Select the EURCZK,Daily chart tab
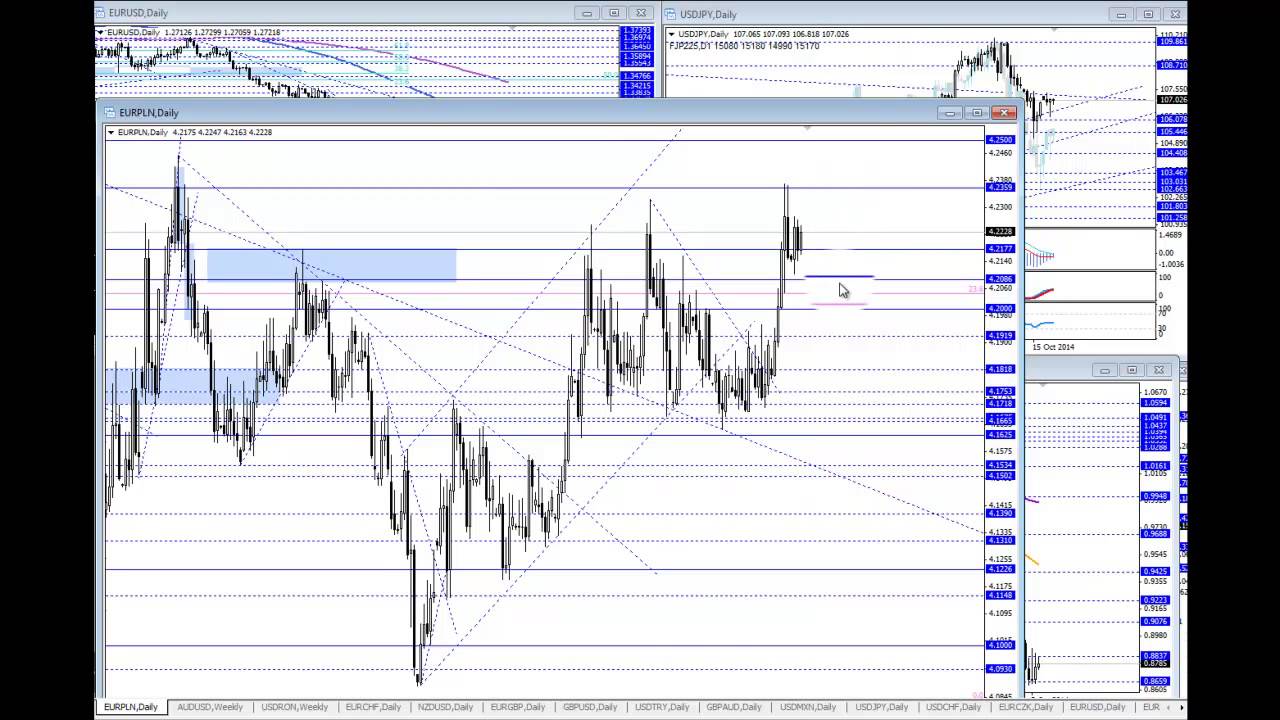 tap(1026, 707)
